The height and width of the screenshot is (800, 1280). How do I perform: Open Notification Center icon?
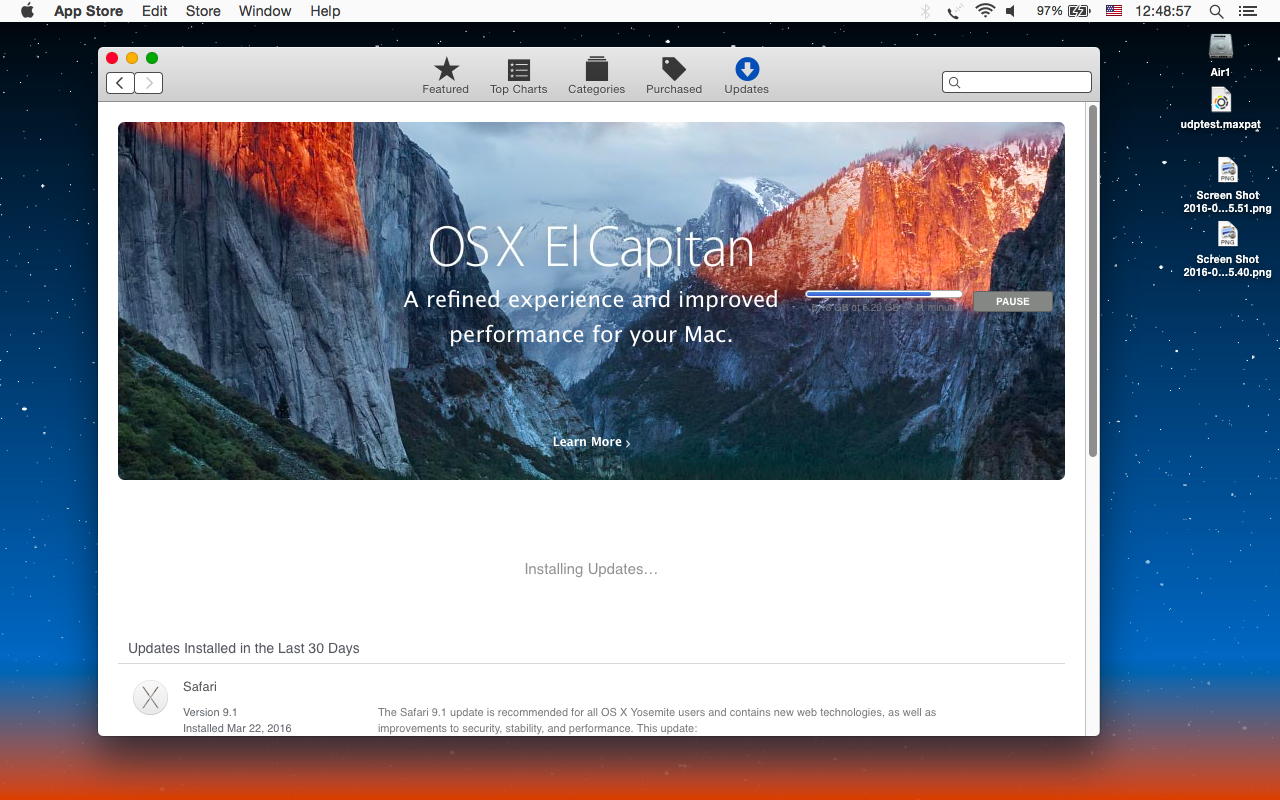pyautogui.click(x=1247, y=11)
